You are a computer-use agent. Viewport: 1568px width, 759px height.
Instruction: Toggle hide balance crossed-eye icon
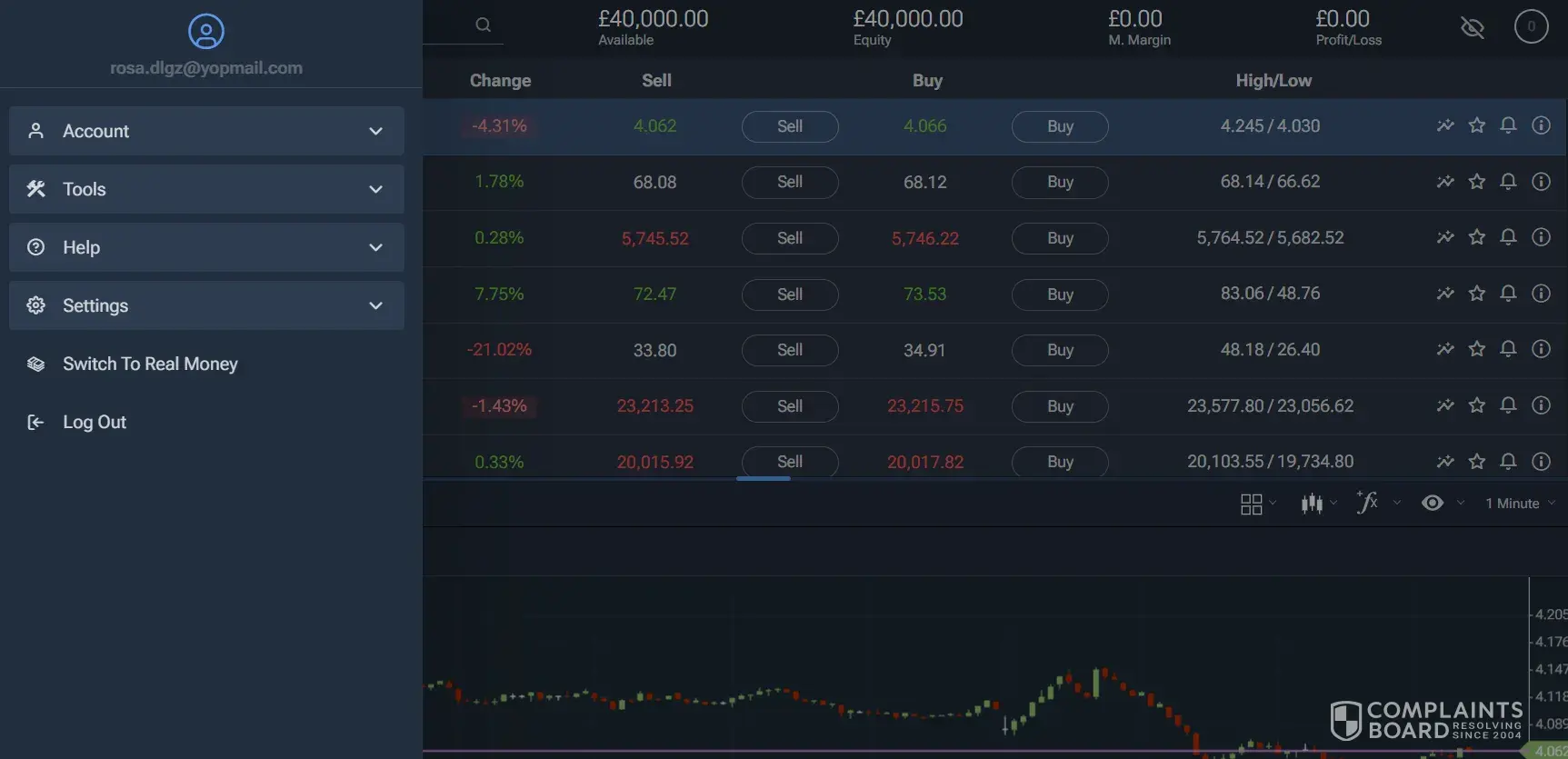[1472, 27]
